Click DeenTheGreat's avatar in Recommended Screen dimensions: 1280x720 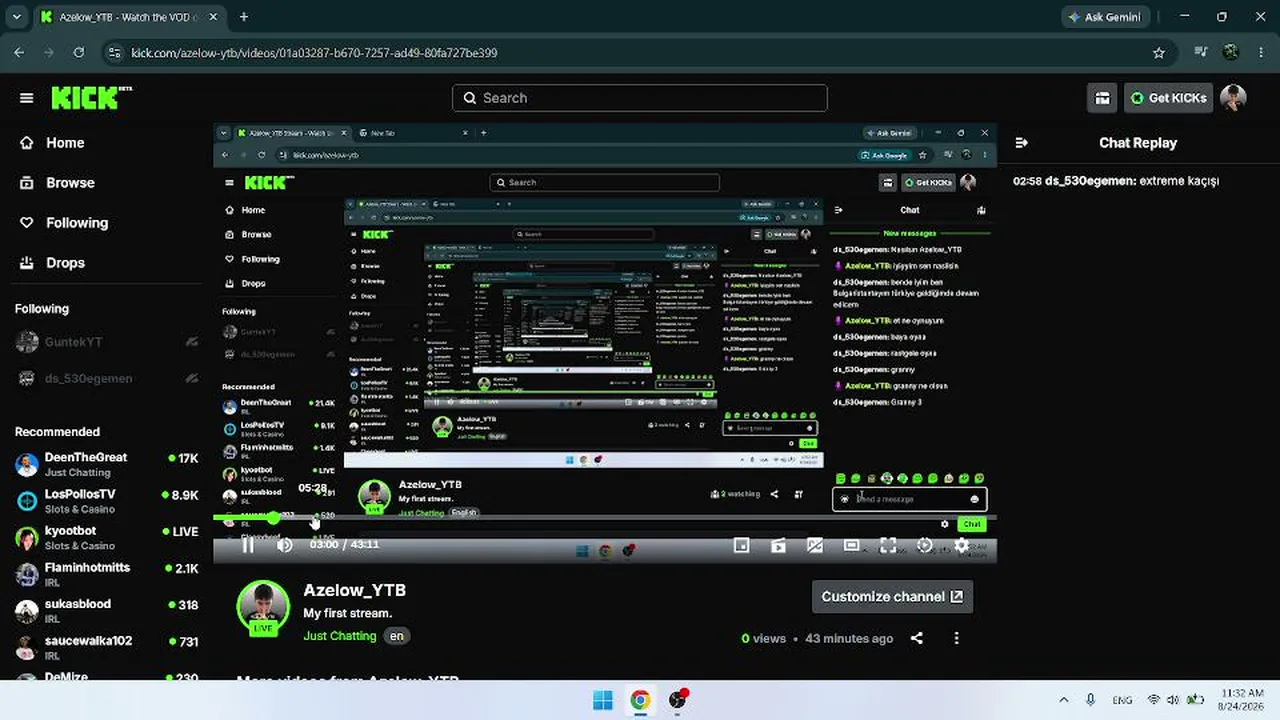tap(27, 465)
